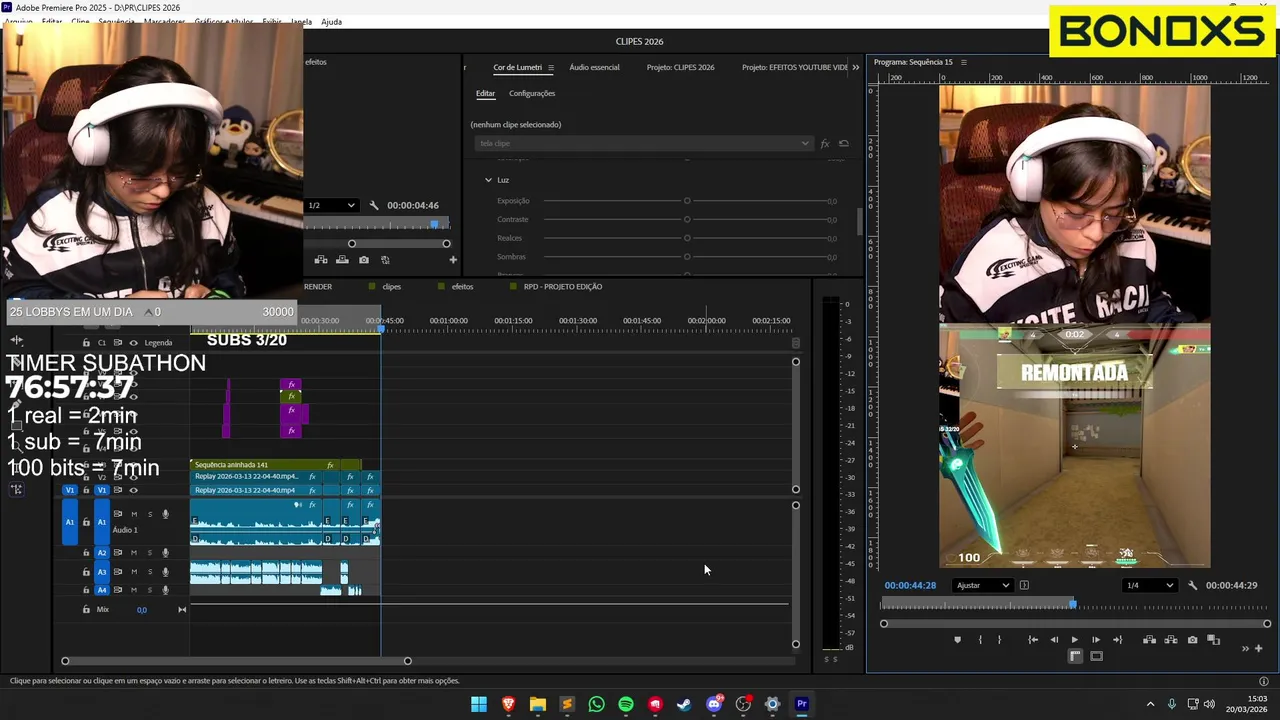
Task: Go to Out point in Program monitor
Action: [x=1117, y=640]
